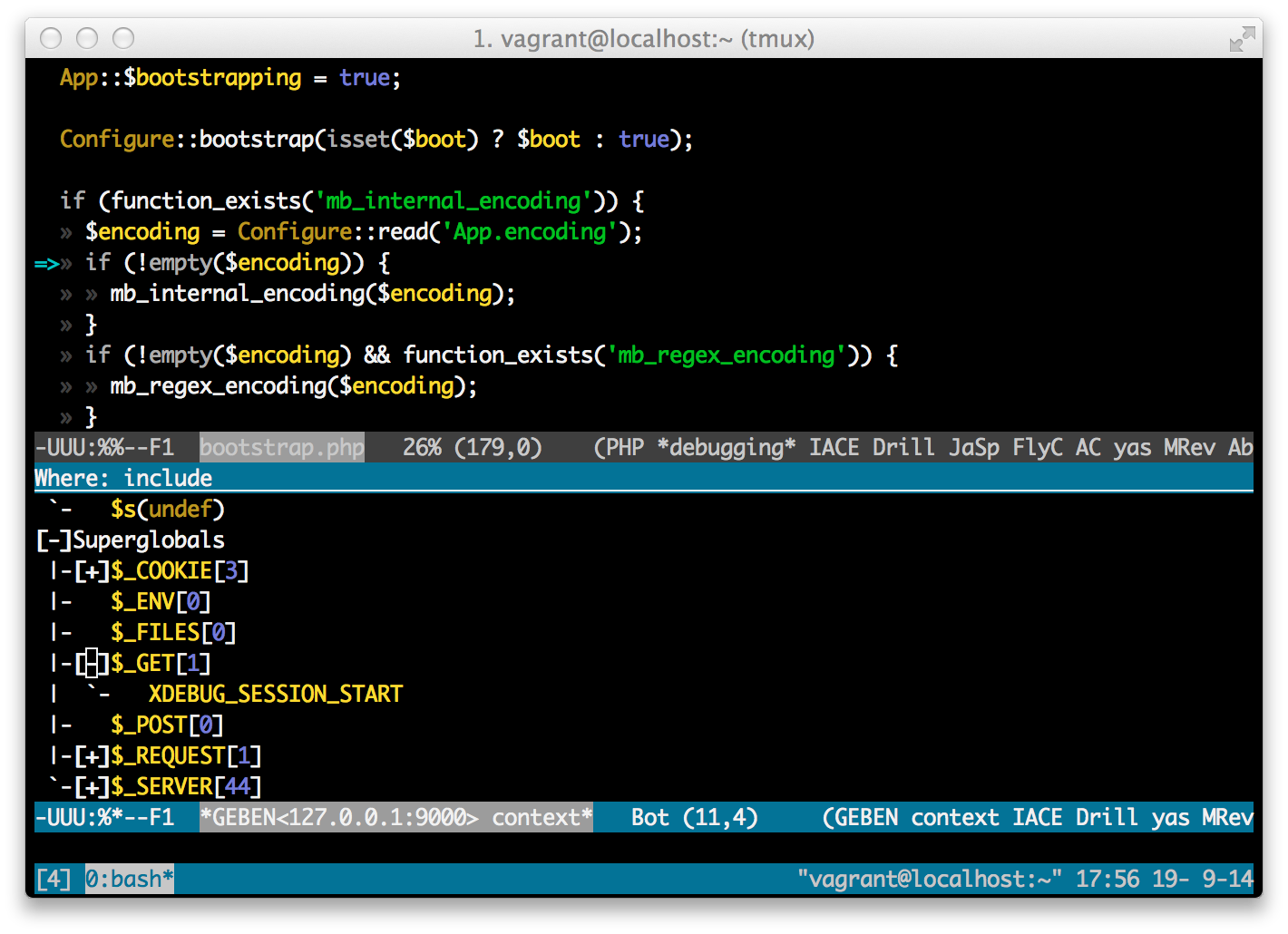Click the PHP major mode indicator

pos(619,447)
